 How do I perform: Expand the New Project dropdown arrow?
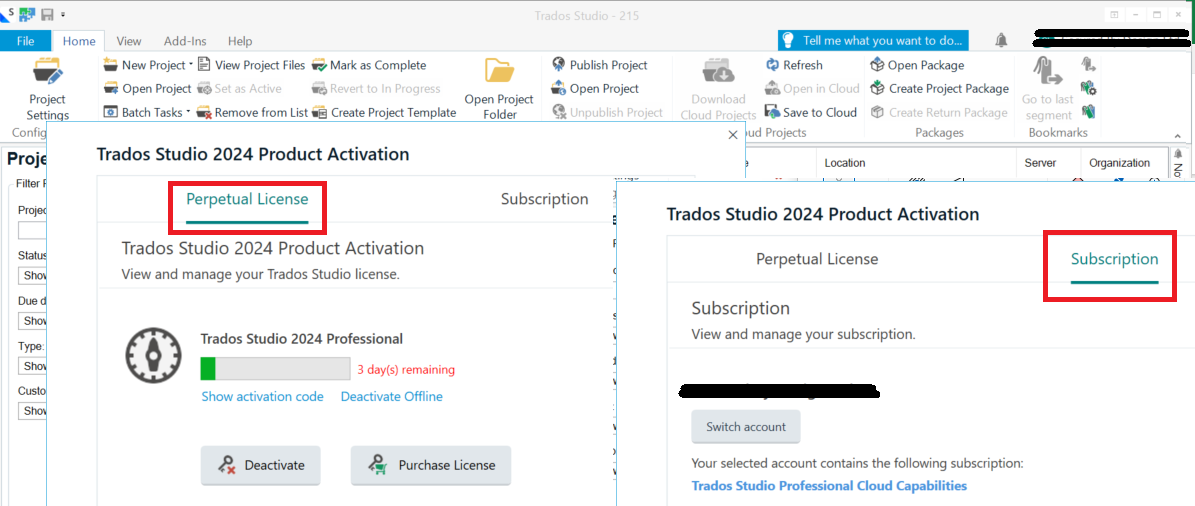191,65
